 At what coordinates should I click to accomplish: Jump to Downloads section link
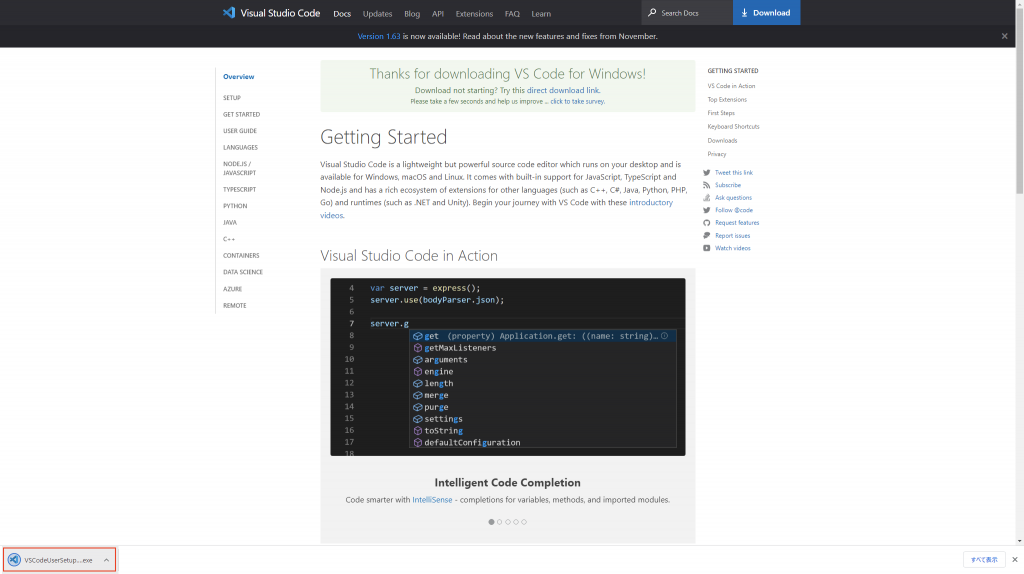(x=722, y=140)
